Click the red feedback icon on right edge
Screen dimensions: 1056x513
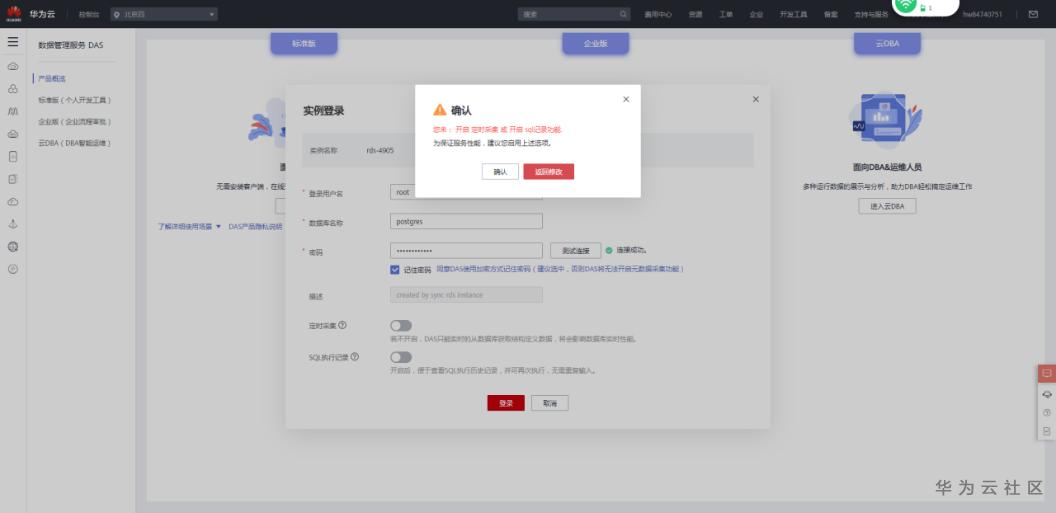pos(1047,373)
